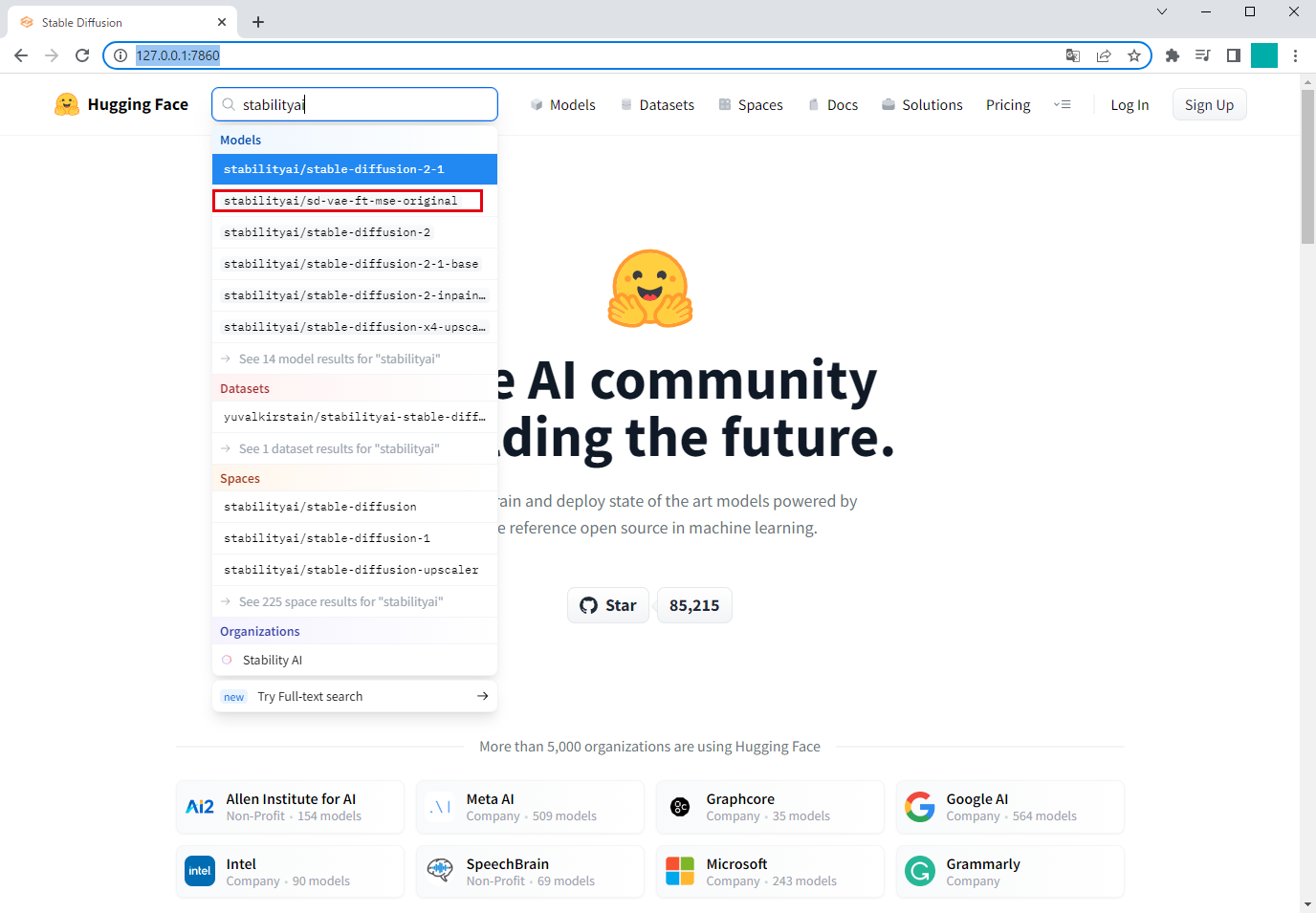
Task: Open the Microsoft organization card
Action: click(770, 871)
